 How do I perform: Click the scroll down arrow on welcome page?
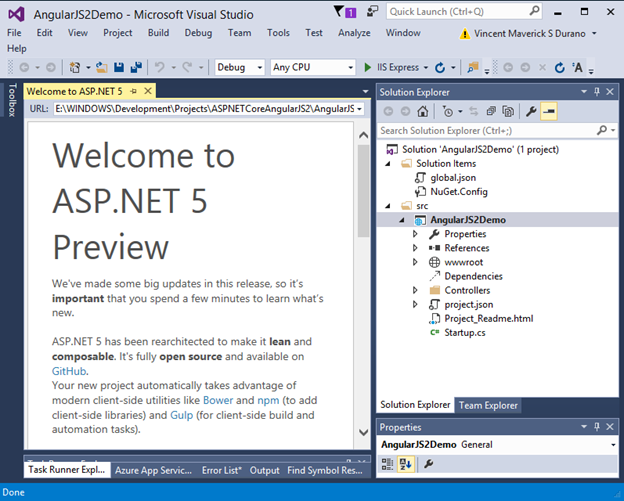(363, 433)
